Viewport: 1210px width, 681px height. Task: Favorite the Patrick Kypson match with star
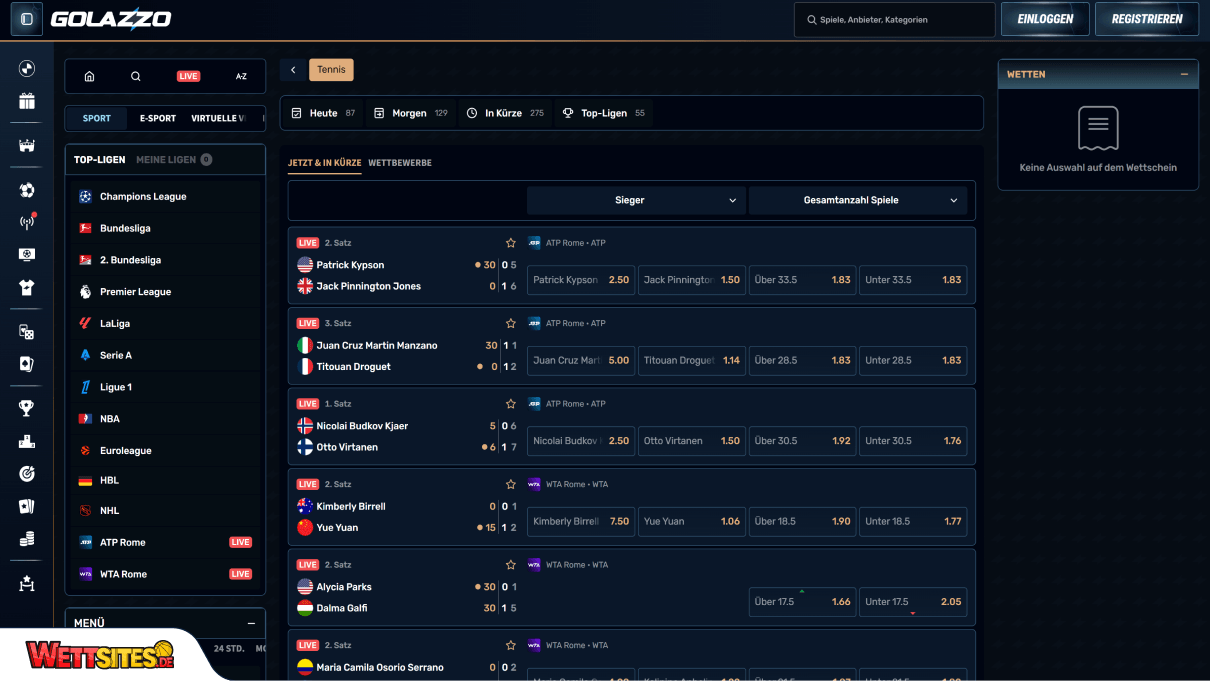(x=511, y=243)
